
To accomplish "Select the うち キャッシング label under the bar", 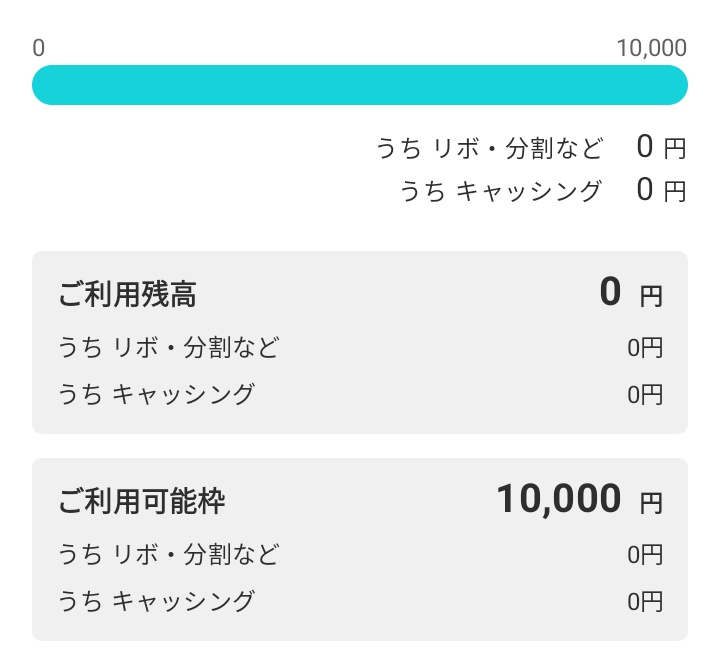I will (501, 191).
